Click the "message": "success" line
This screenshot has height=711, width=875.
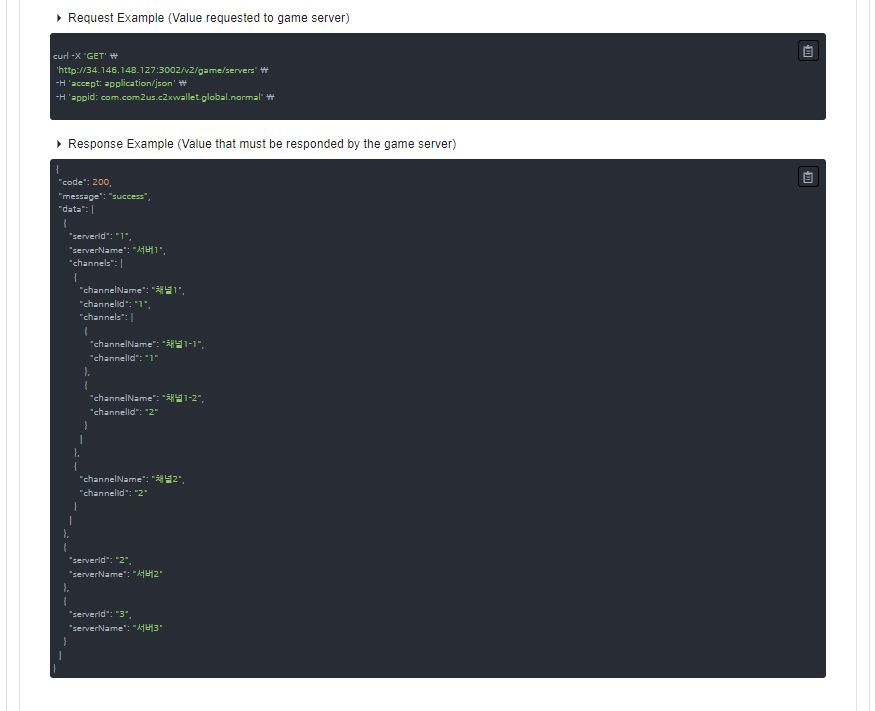tap(104, 196)
